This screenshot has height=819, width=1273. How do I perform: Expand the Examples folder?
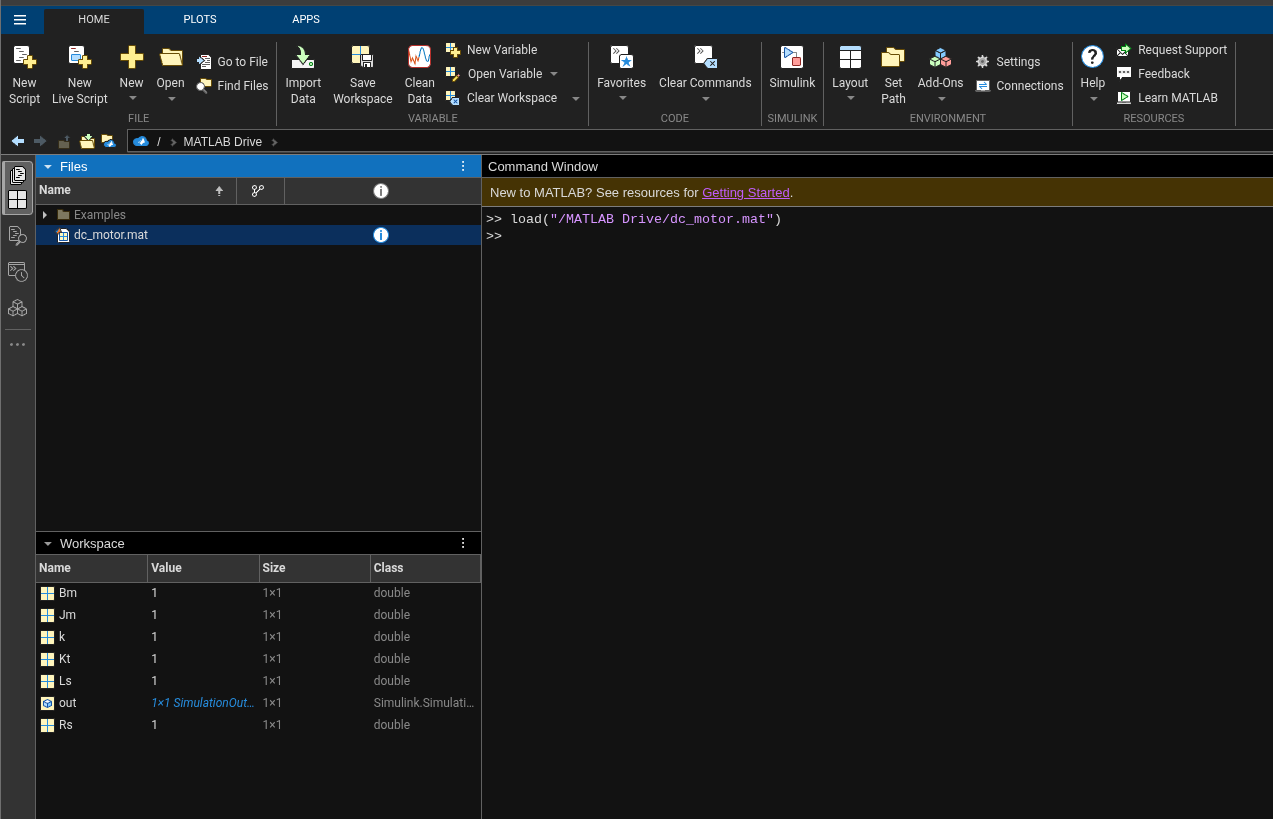click(x=45, y=215)
